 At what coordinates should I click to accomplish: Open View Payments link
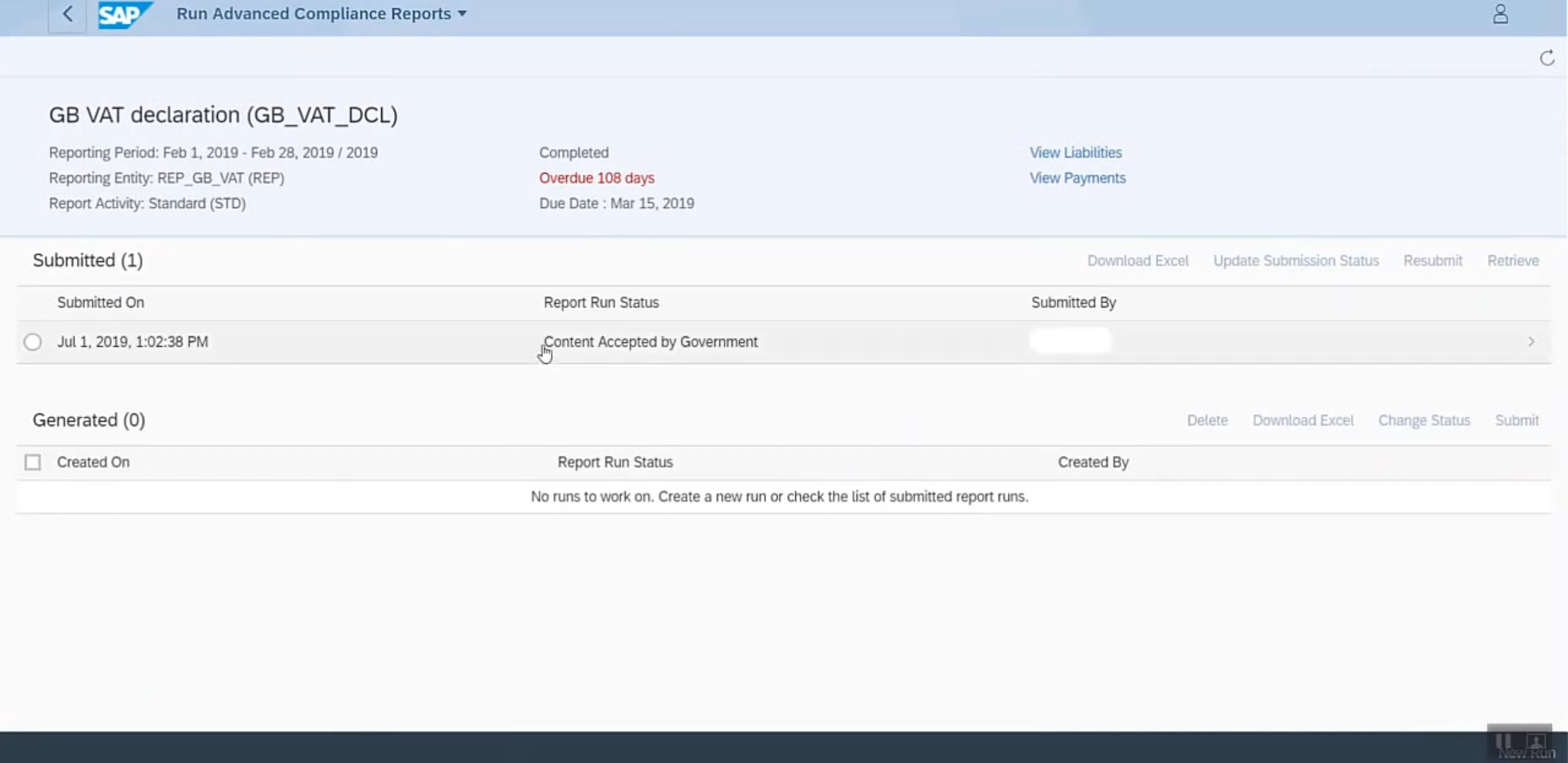pos(1077,179)
